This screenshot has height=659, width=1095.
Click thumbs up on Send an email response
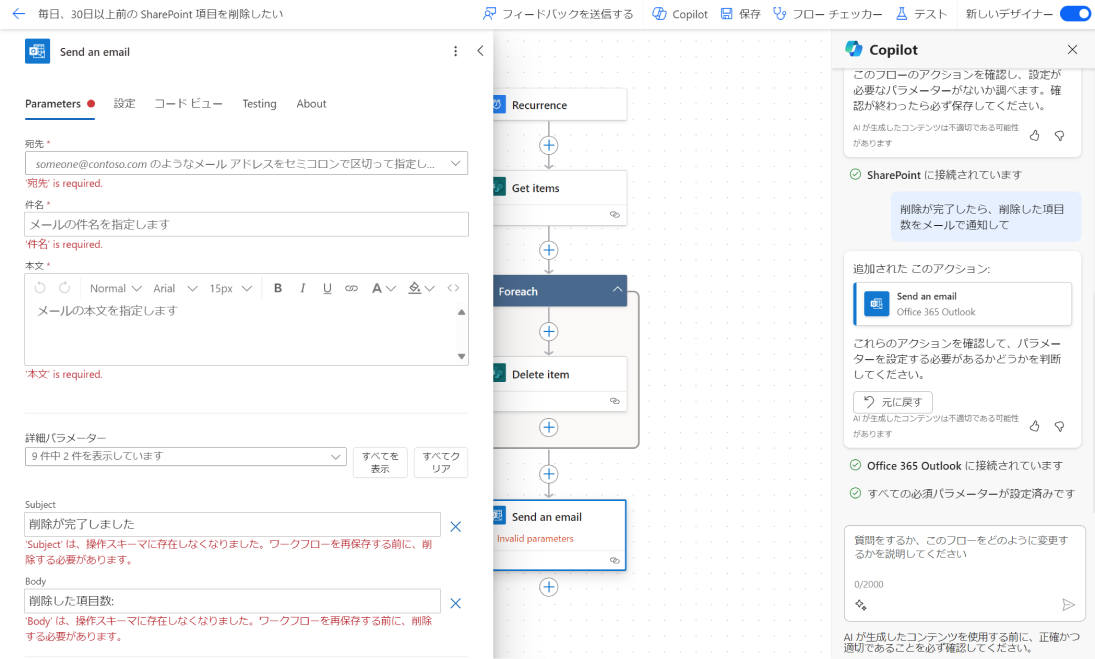[x=1034, y=426]
